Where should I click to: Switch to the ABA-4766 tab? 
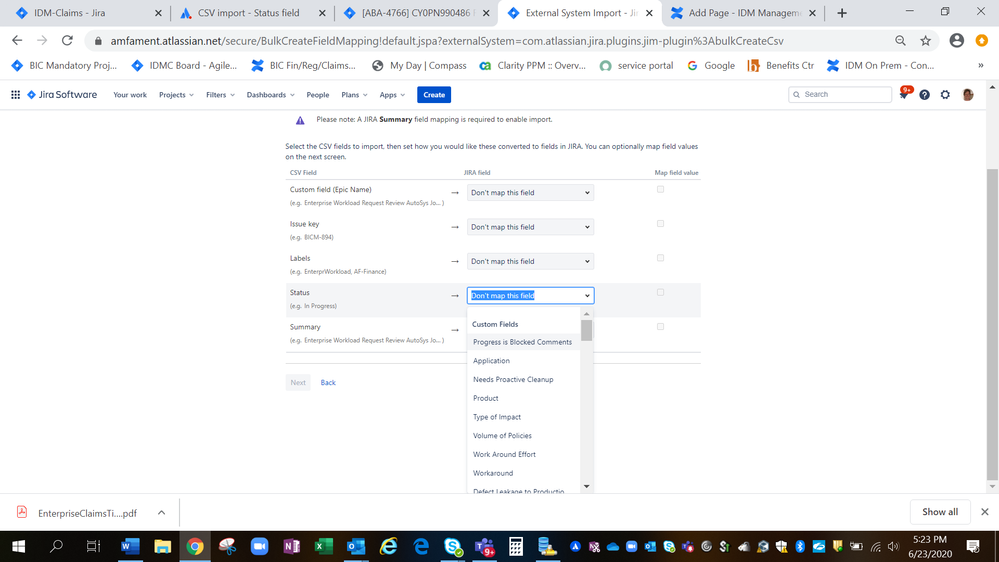click(x=415, y=13)
